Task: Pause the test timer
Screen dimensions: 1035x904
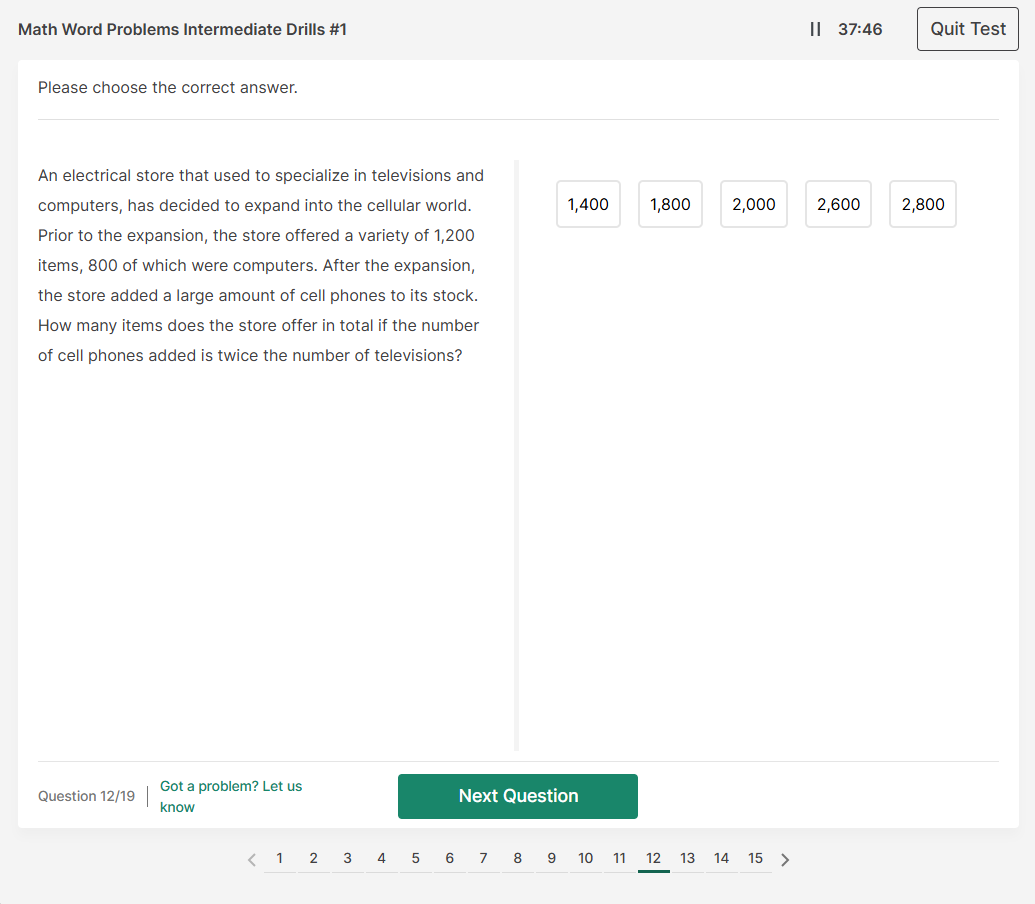Action: (x=815, y=29)
